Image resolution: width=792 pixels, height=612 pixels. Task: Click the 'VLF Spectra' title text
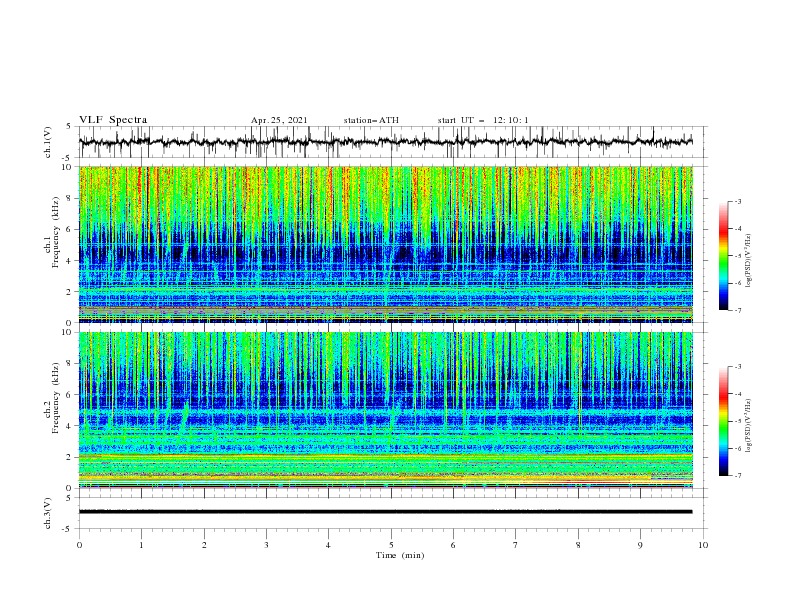click(113, 120)
